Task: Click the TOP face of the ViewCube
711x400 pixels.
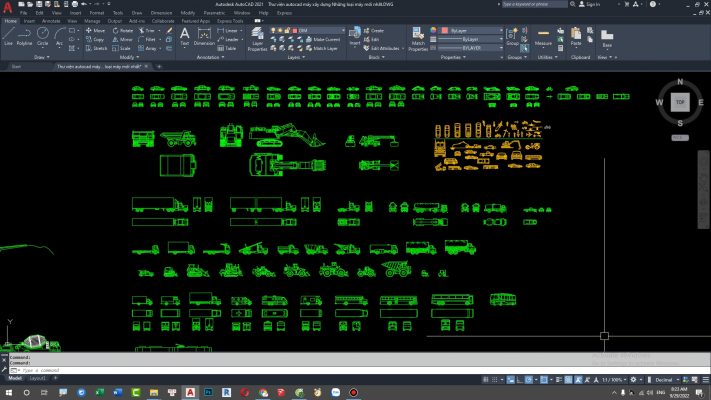Action: [679, 102]
